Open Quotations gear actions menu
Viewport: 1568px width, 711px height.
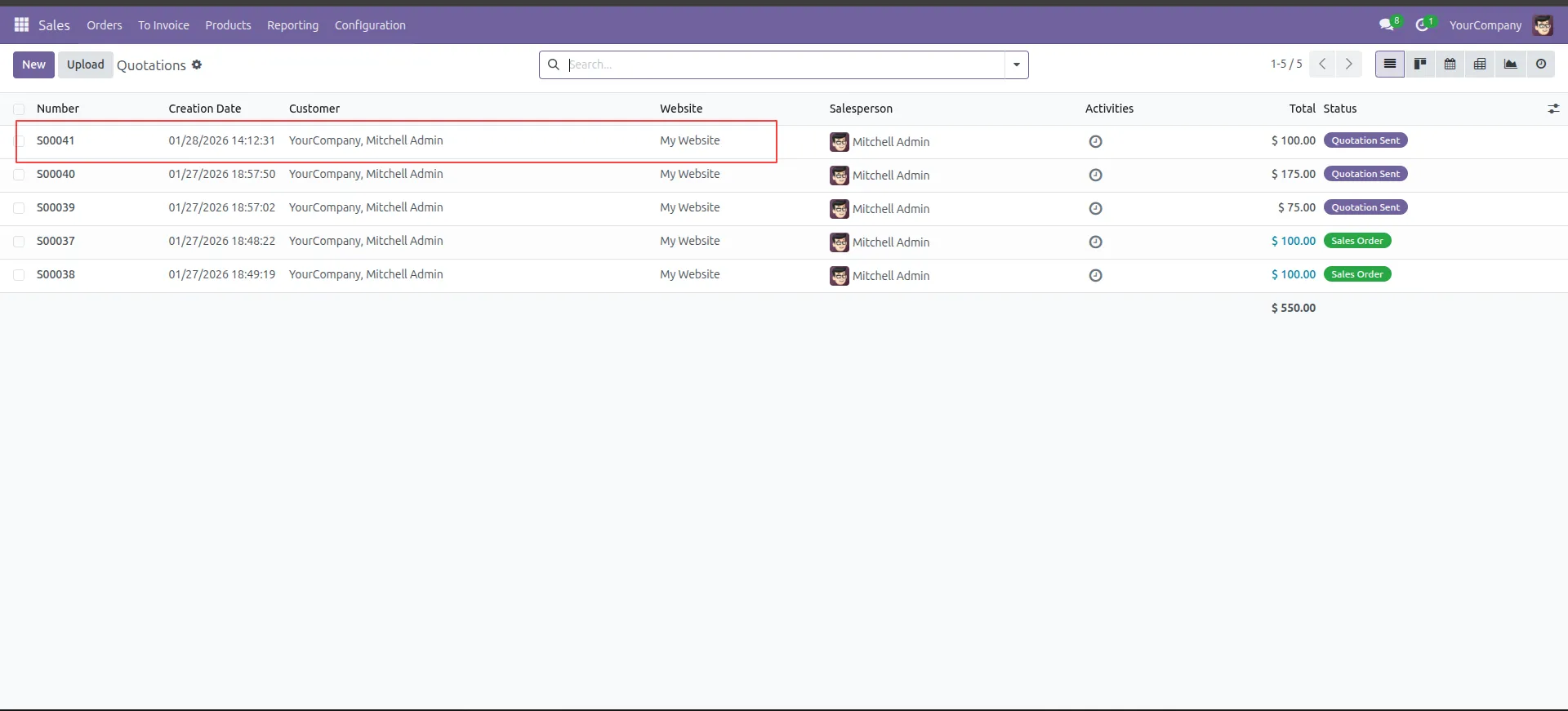197,65
